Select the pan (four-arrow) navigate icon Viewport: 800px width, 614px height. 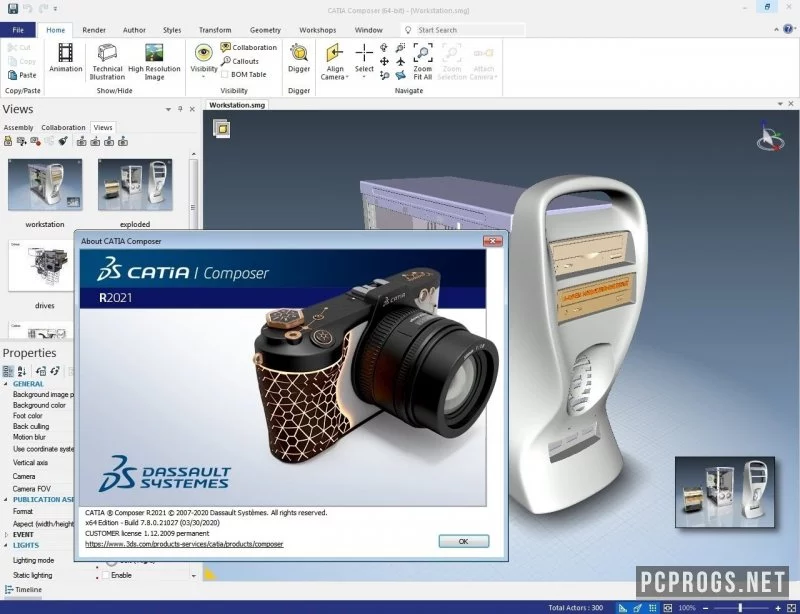point(384,62)
